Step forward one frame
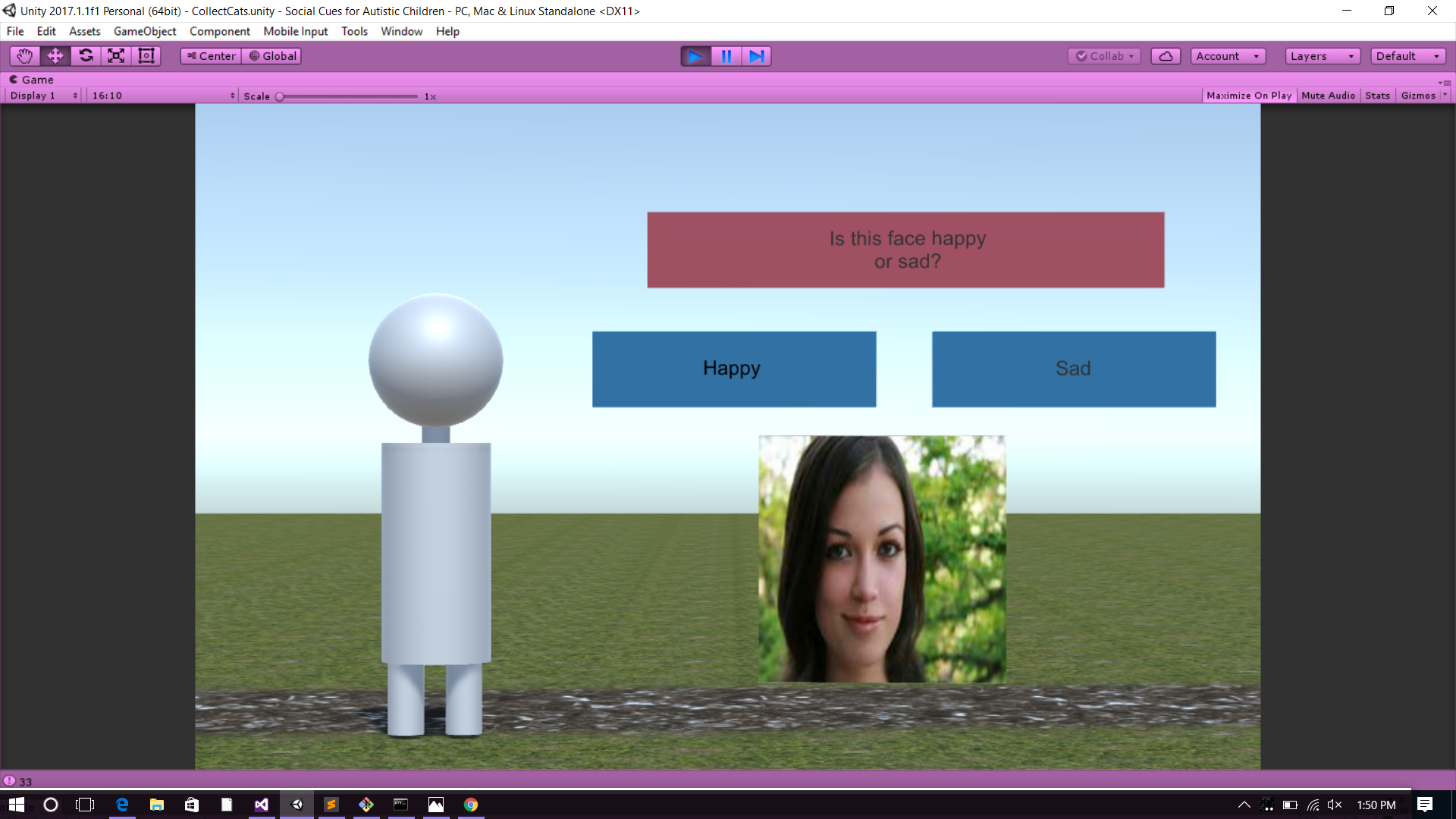Screen dimensions: 1456x819 coord(756,56)
